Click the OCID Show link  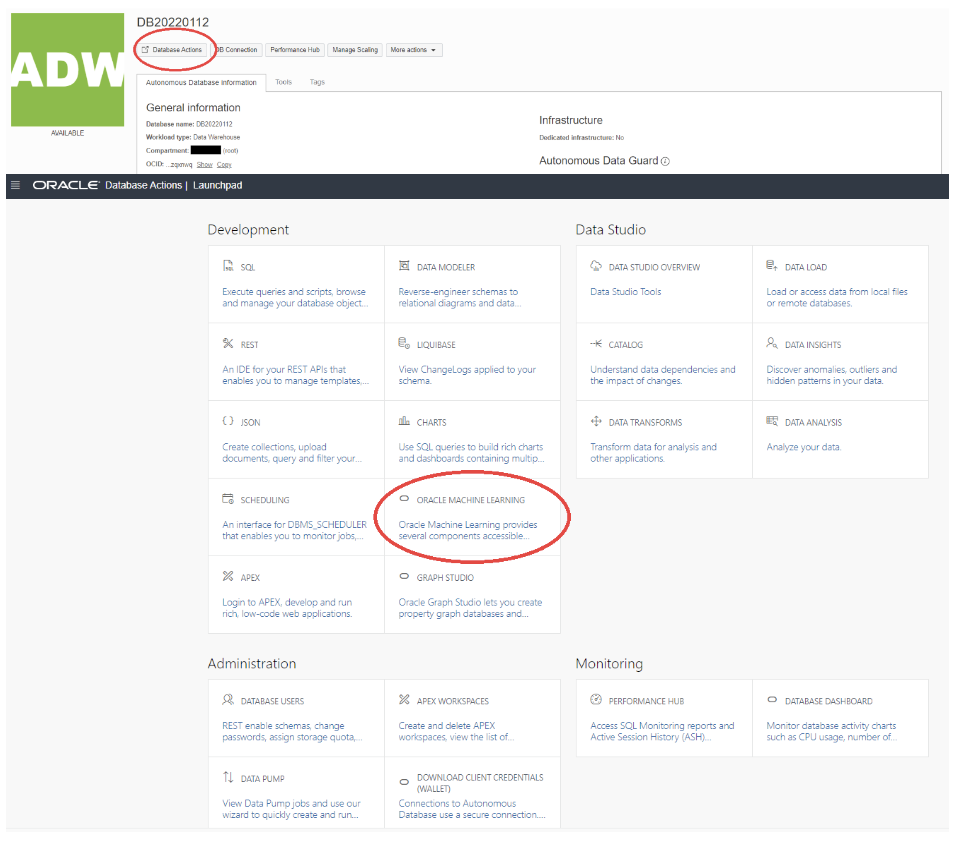click(x=205, y=164)
